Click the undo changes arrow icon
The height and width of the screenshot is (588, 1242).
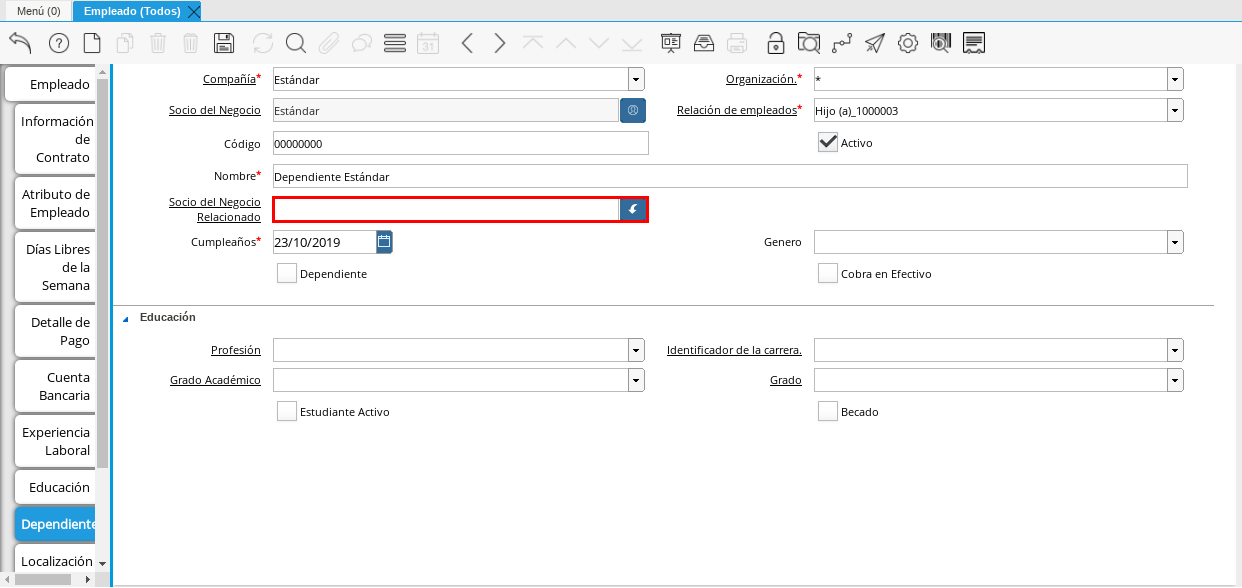click(x=20, y=43)
